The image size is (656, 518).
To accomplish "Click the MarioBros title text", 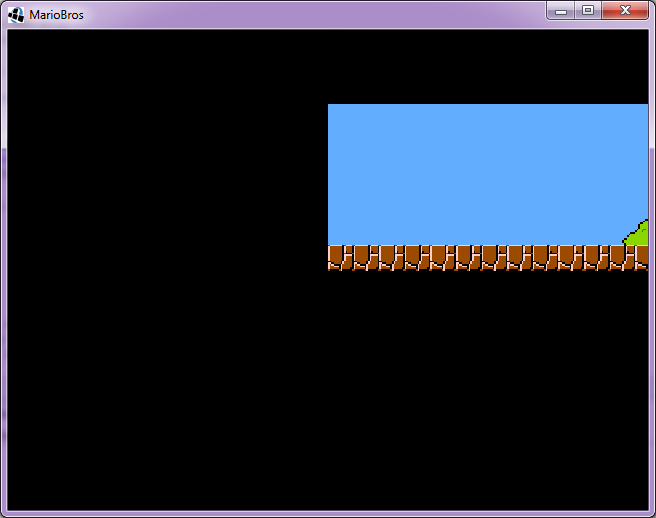I will coord(56,15).
